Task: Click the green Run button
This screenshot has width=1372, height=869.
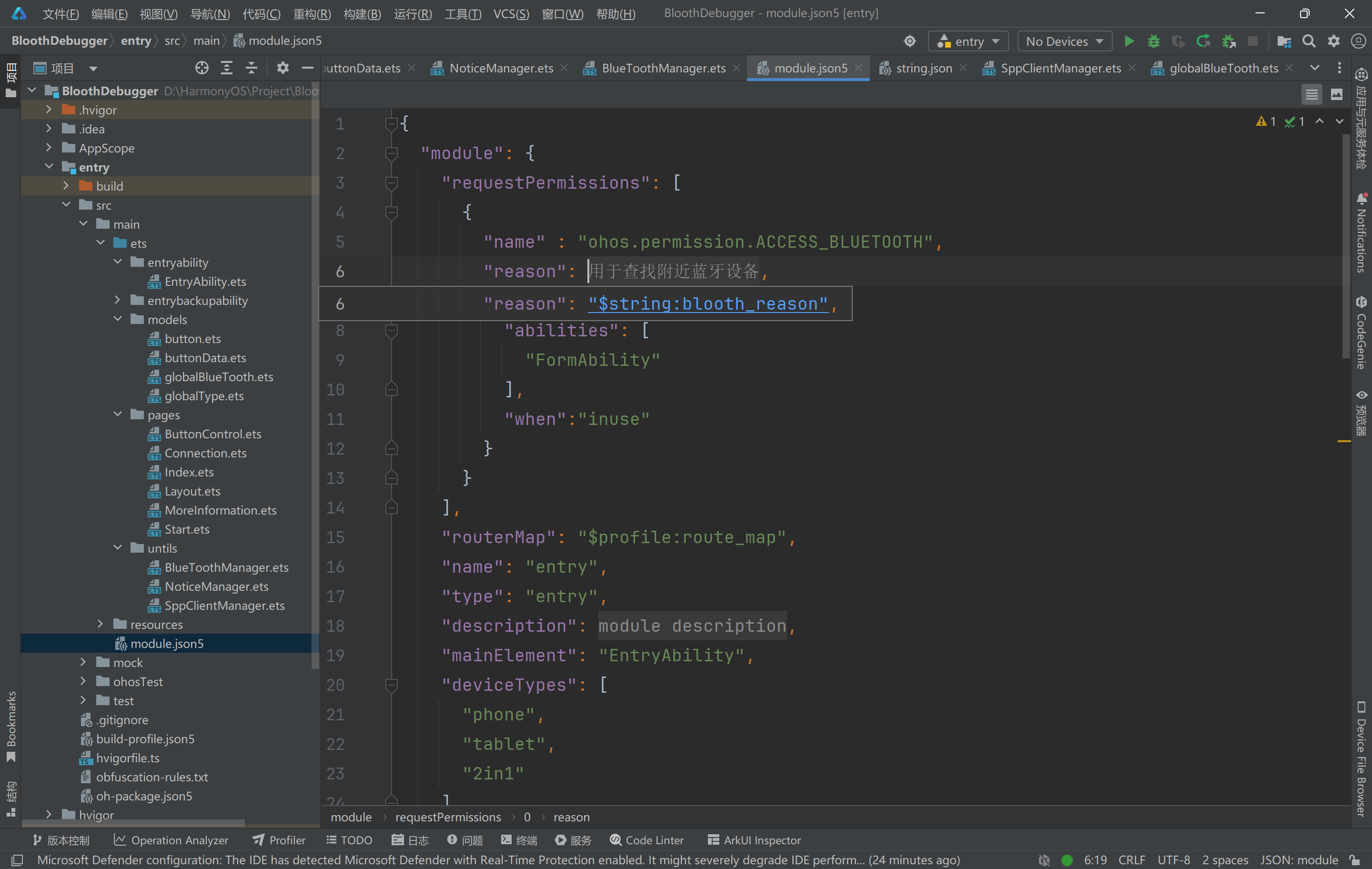Action: click(1128, 41)
